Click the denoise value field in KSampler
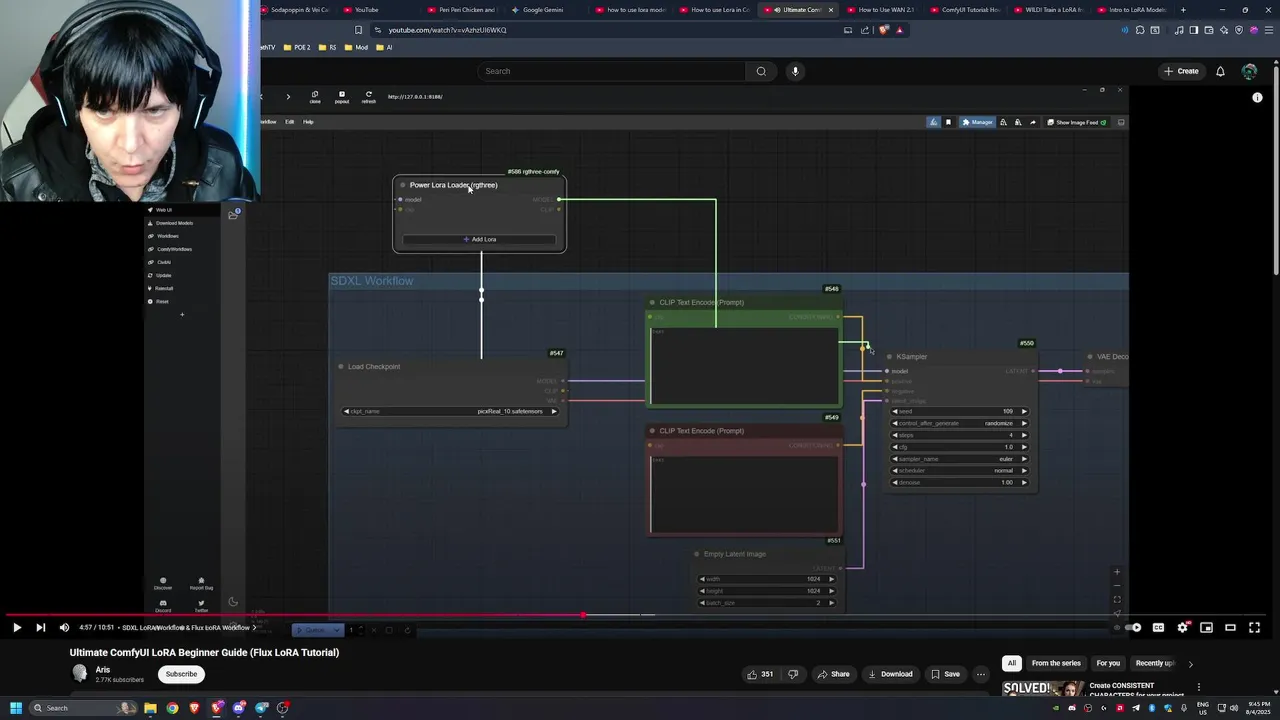Screen dimensions: 1280x720 coord(959,482)
